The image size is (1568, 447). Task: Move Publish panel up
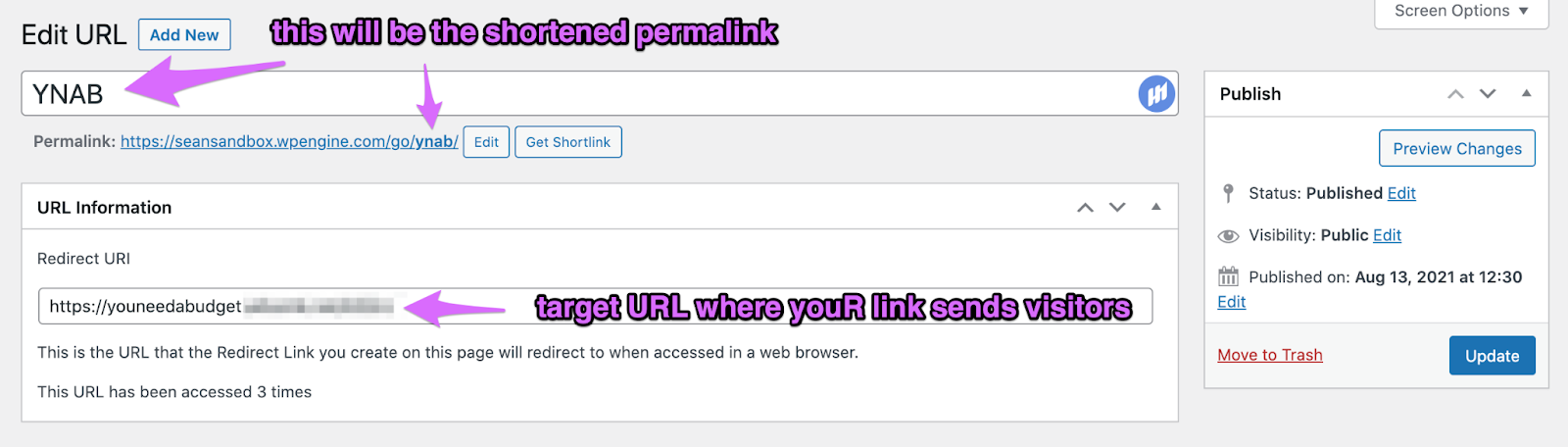(x=1455, y=94)
